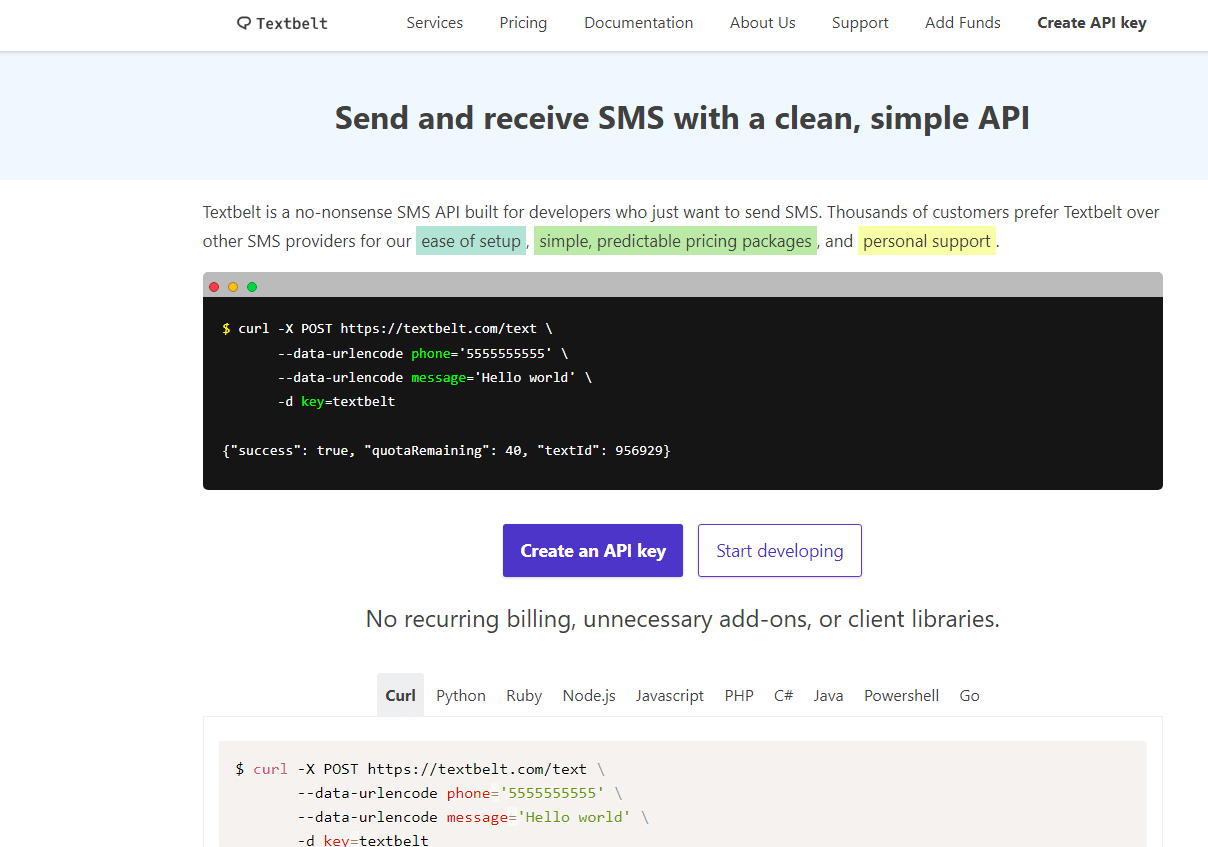Open the Documentation nav link

pyautogui.click(x=638, y=23)
